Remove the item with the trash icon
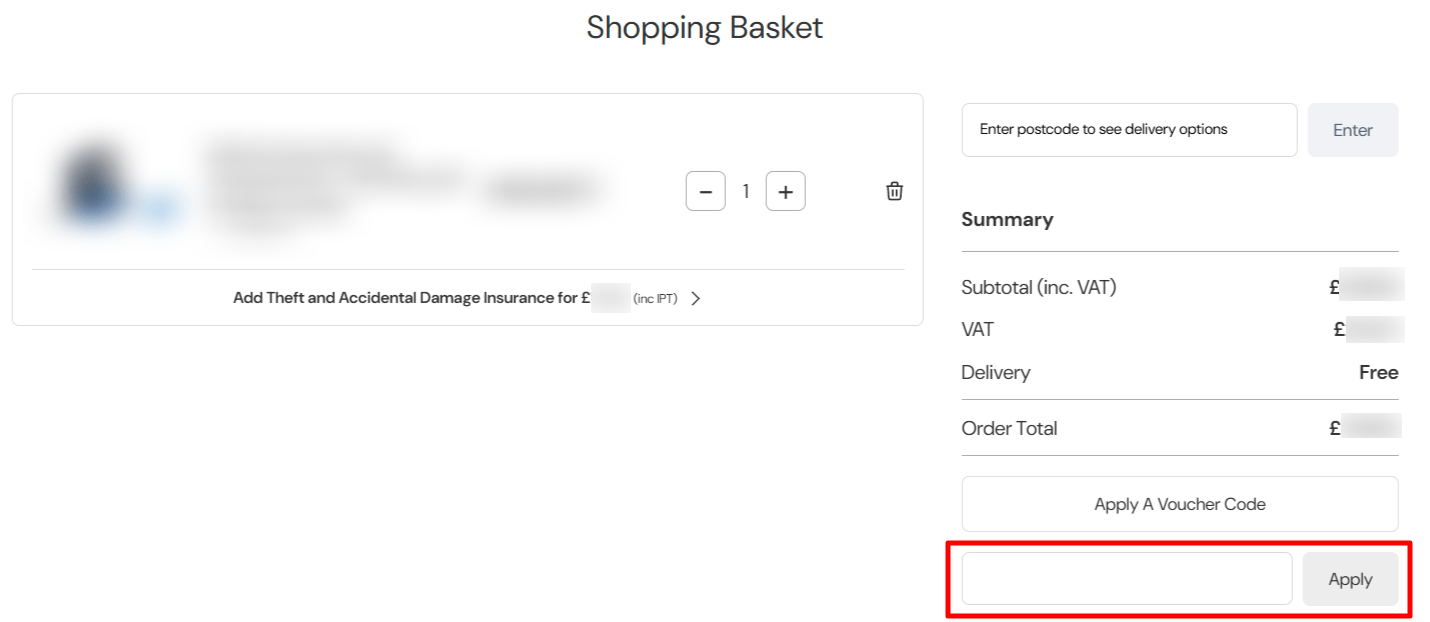This screenshot has width=1430, height=622. point(894,191)
